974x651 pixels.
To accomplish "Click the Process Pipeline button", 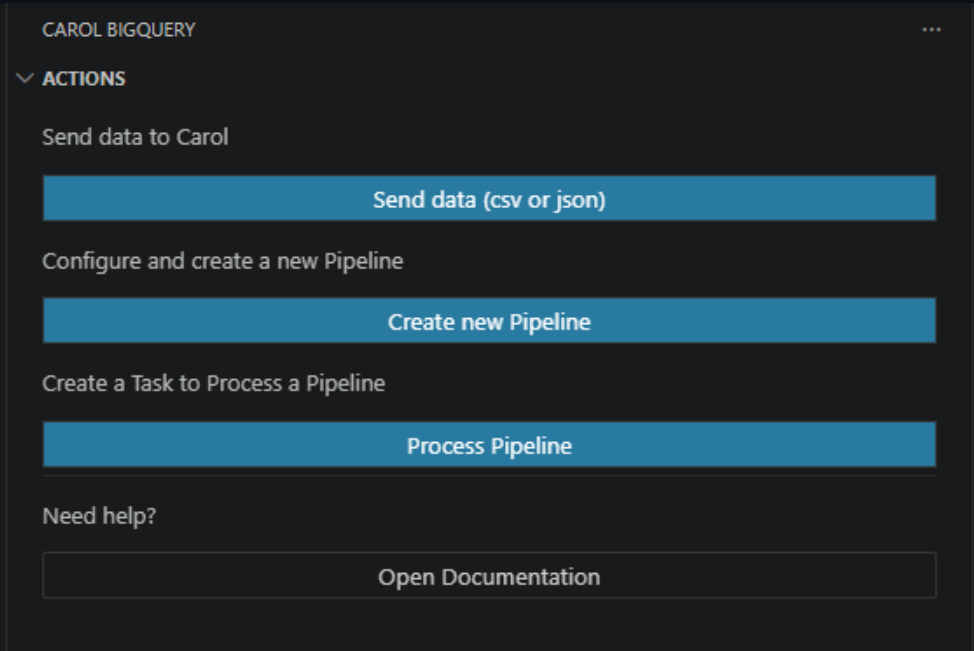I will 489,445.
